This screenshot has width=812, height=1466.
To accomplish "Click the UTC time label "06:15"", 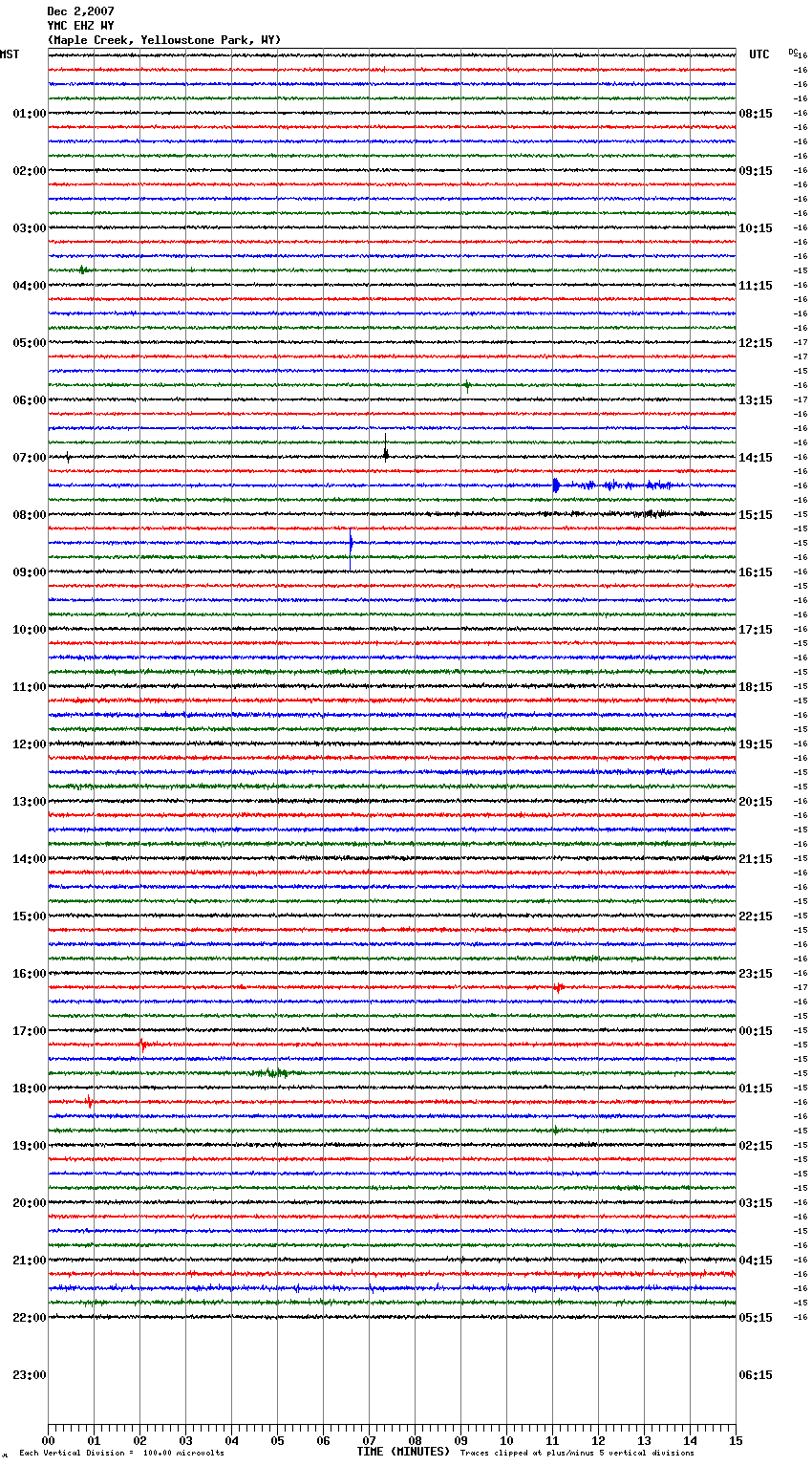I will point(756,1375).
